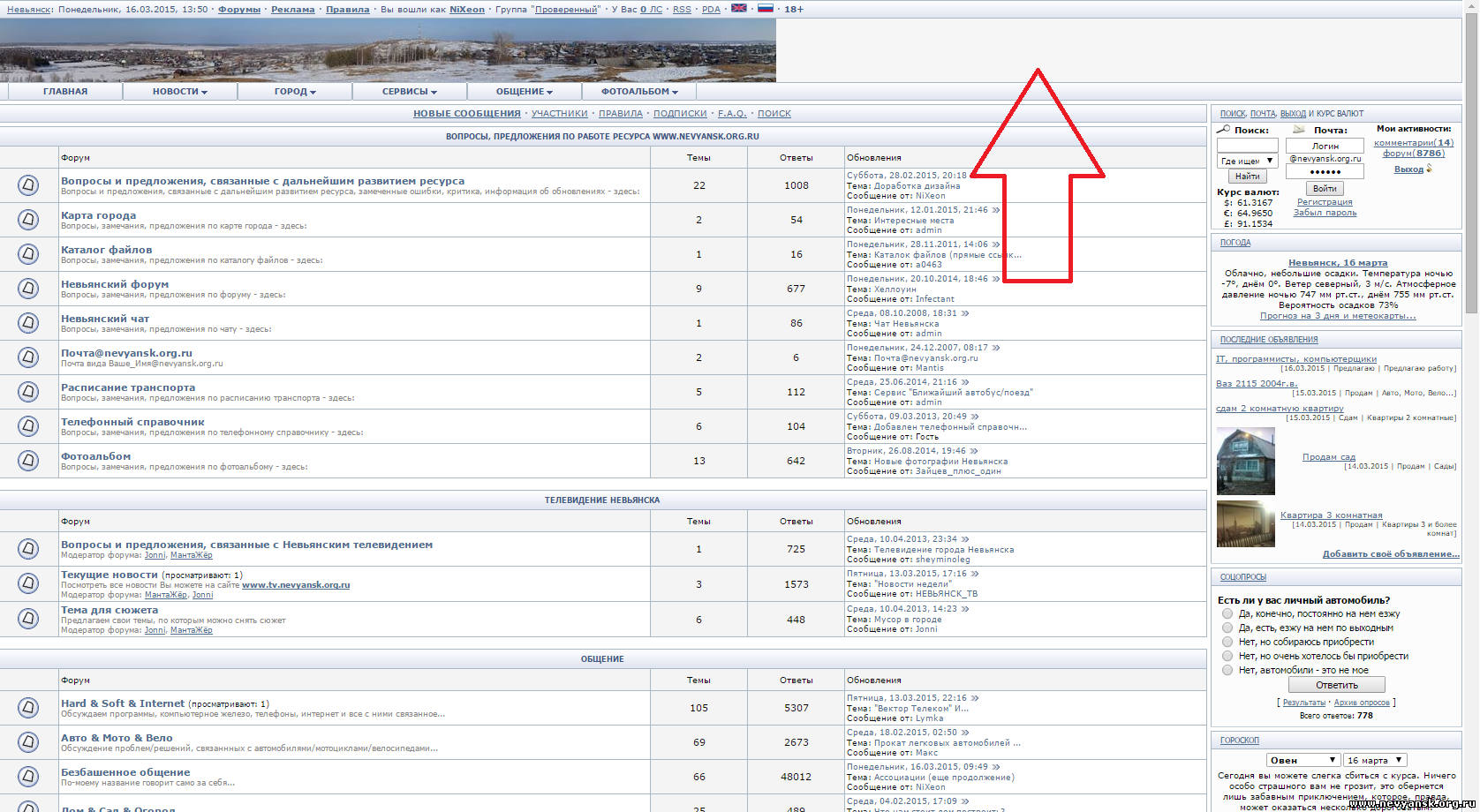The width and height of the screenshot is (1480, 812).
Task: Click the forum icon beside Hard & Soft & Internet
Action: [28, 708]
